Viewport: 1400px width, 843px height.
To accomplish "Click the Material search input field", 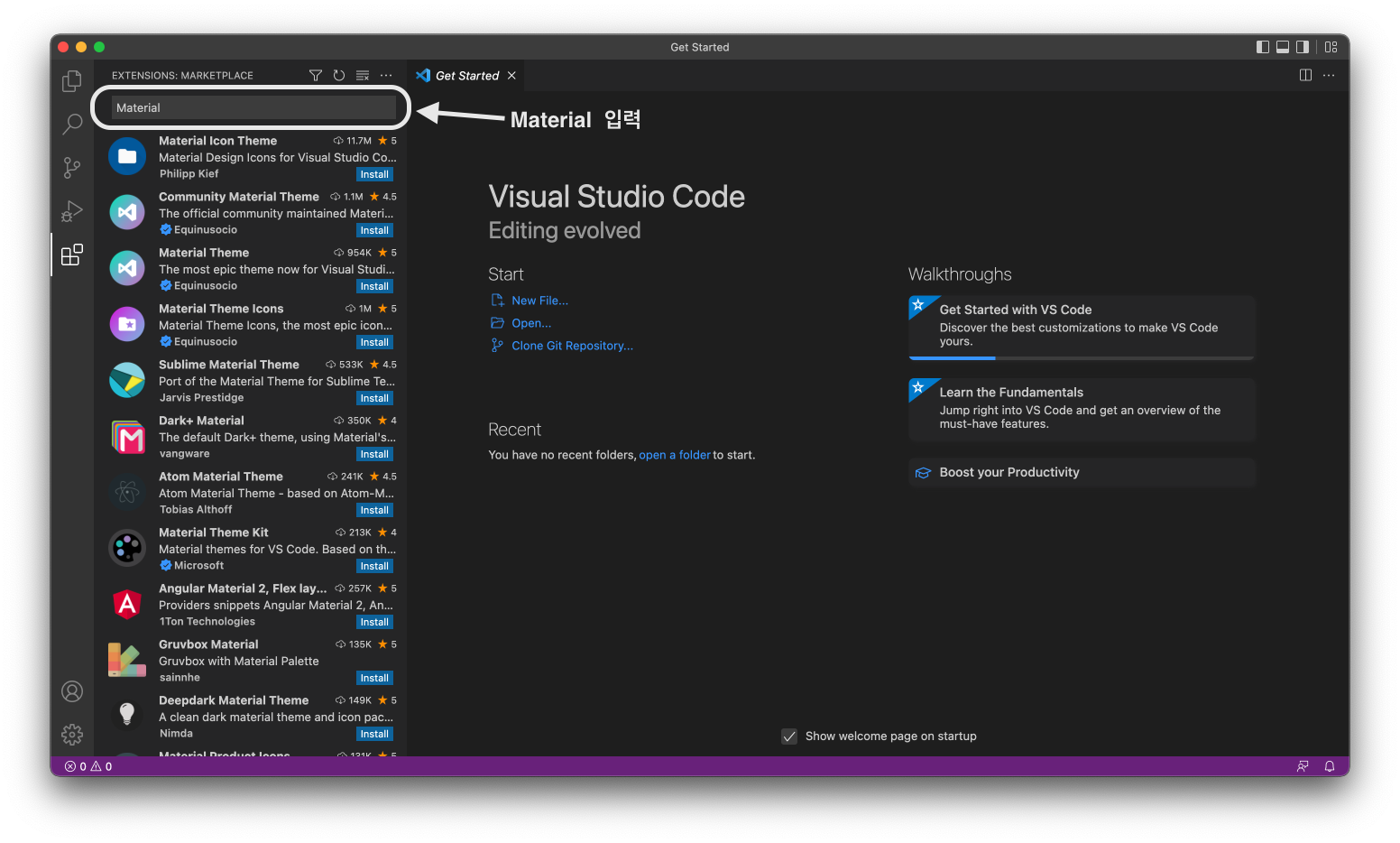I will point(253,107).
